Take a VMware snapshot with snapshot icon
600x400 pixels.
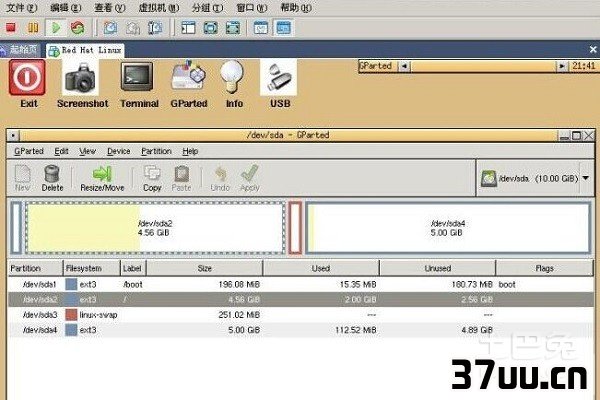coord(111,28)
